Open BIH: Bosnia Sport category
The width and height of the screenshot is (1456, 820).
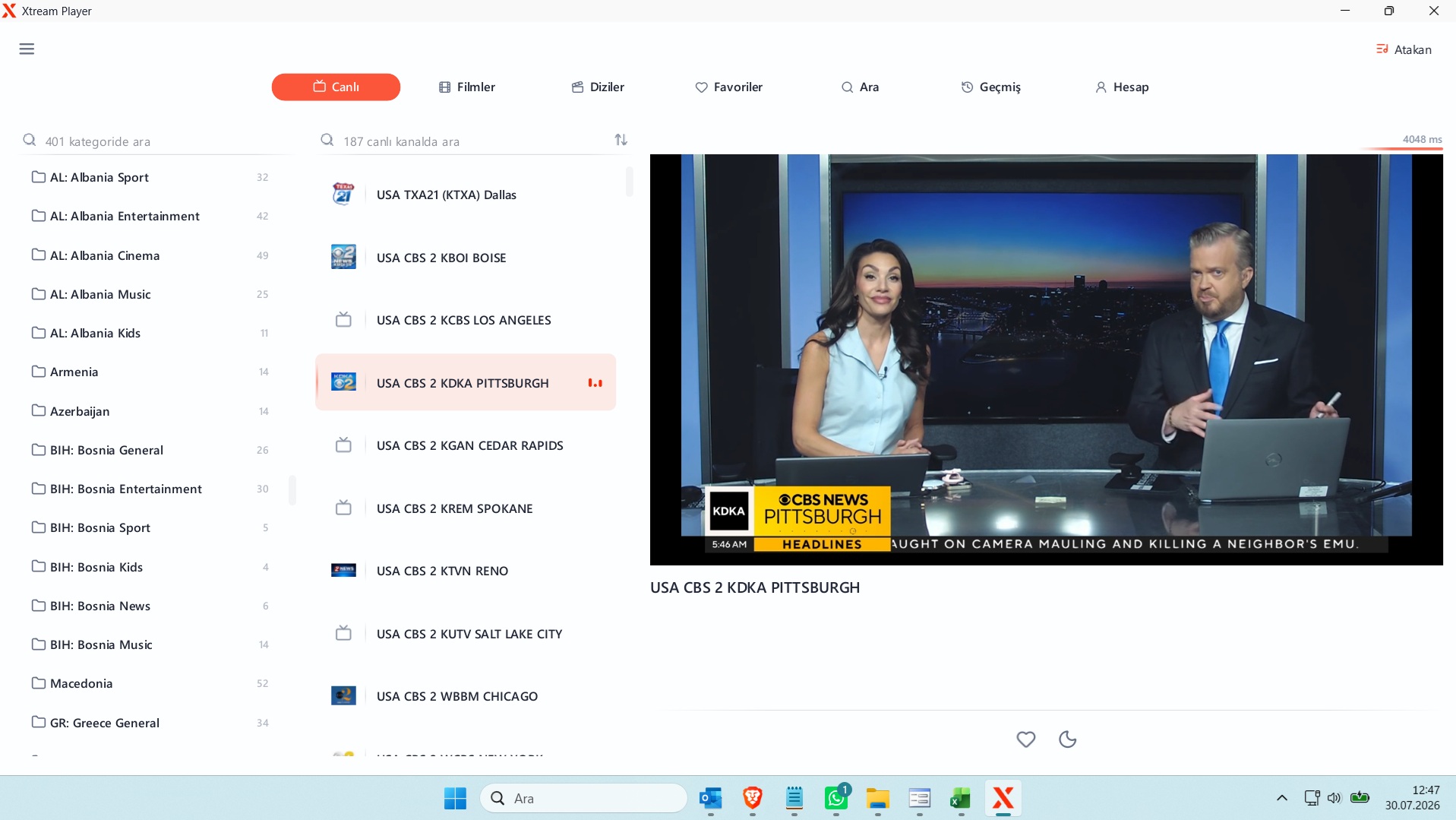coord(152,527)
